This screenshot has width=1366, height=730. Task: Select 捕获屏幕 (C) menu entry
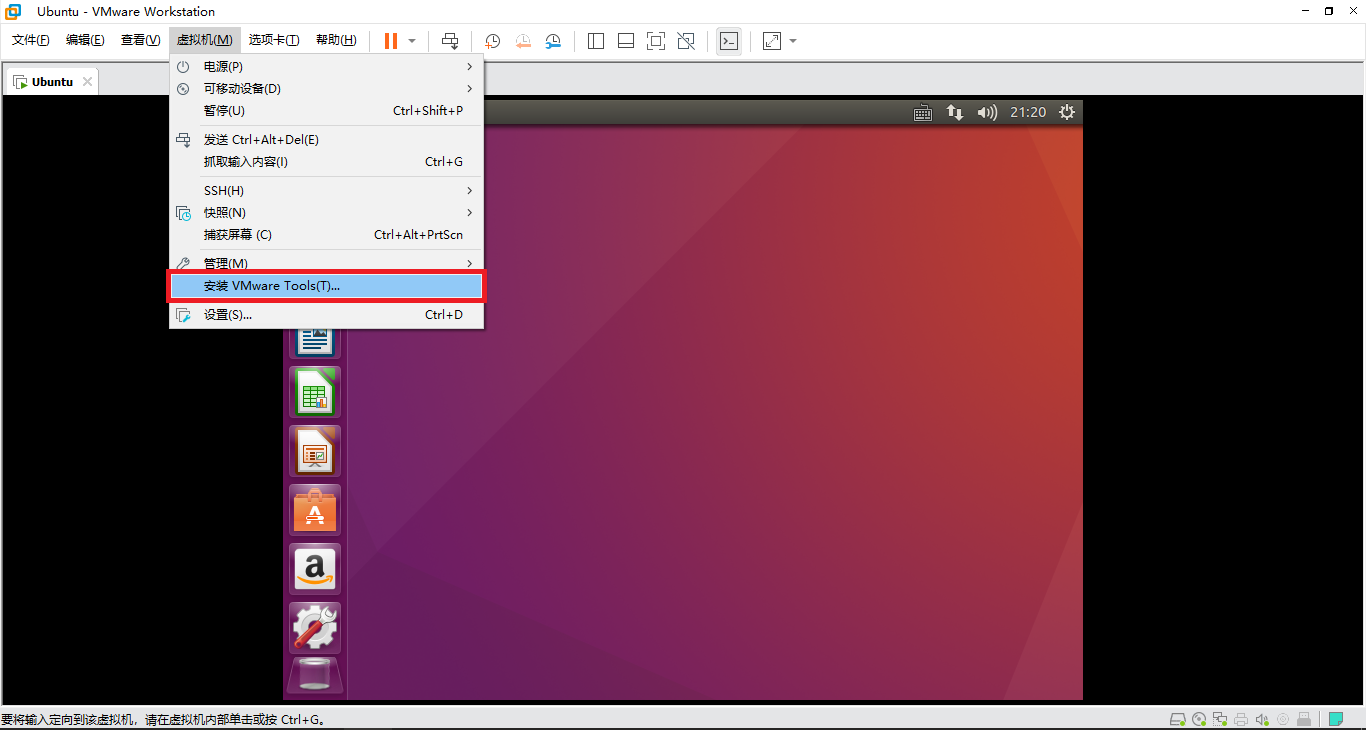[327, 235]
